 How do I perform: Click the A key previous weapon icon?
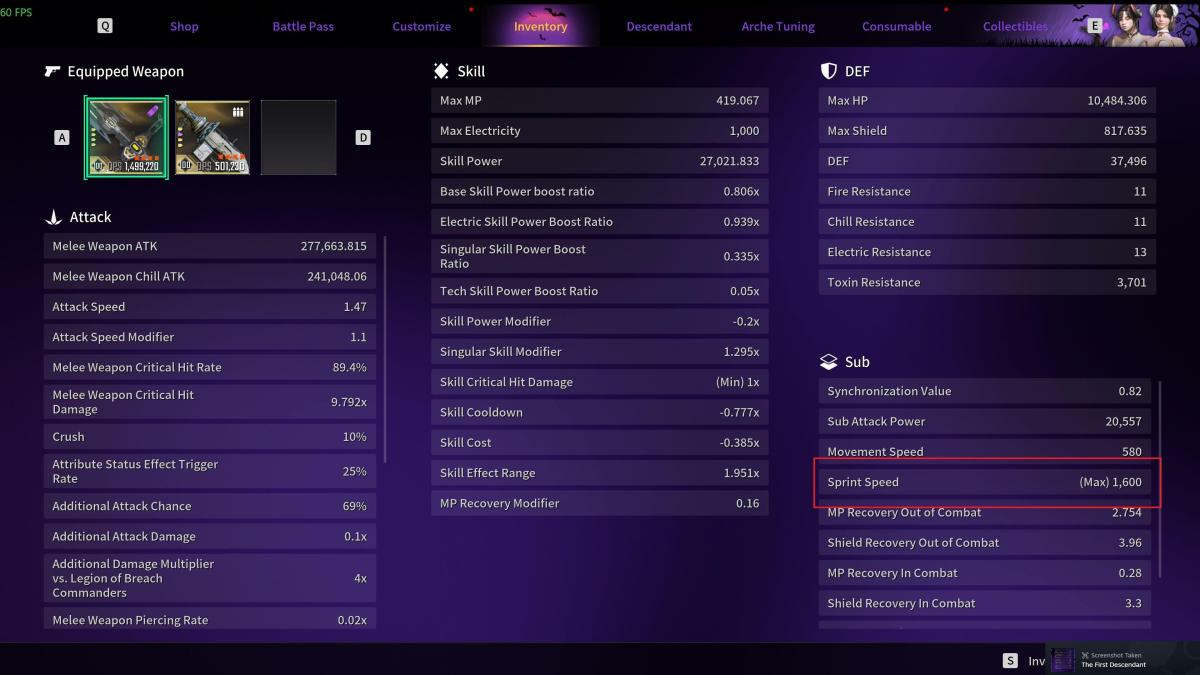(62, 138)
